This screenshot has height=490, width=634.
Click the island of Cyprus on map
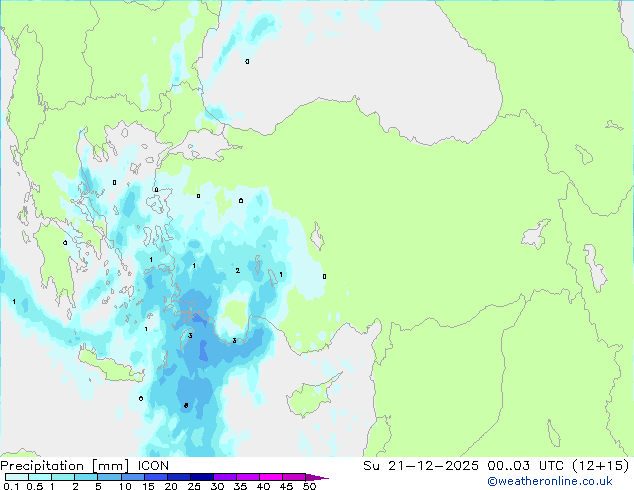pyautogui.click(x=309, y=398)
